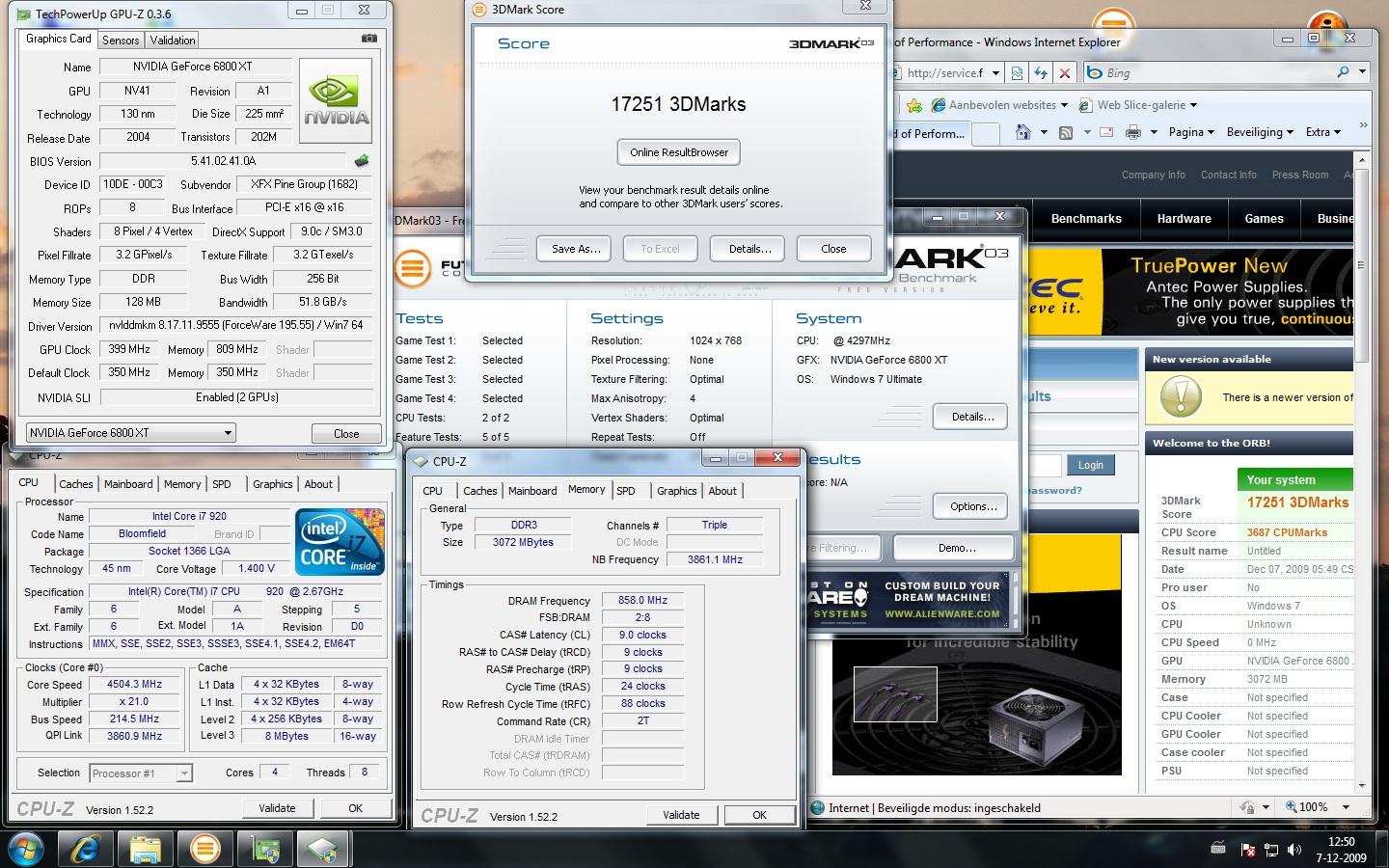Screen dimensions: 1389x868
Task: Open the Pagina menu dropdown
Action: pyautogui.click(x=1191, y=132)
